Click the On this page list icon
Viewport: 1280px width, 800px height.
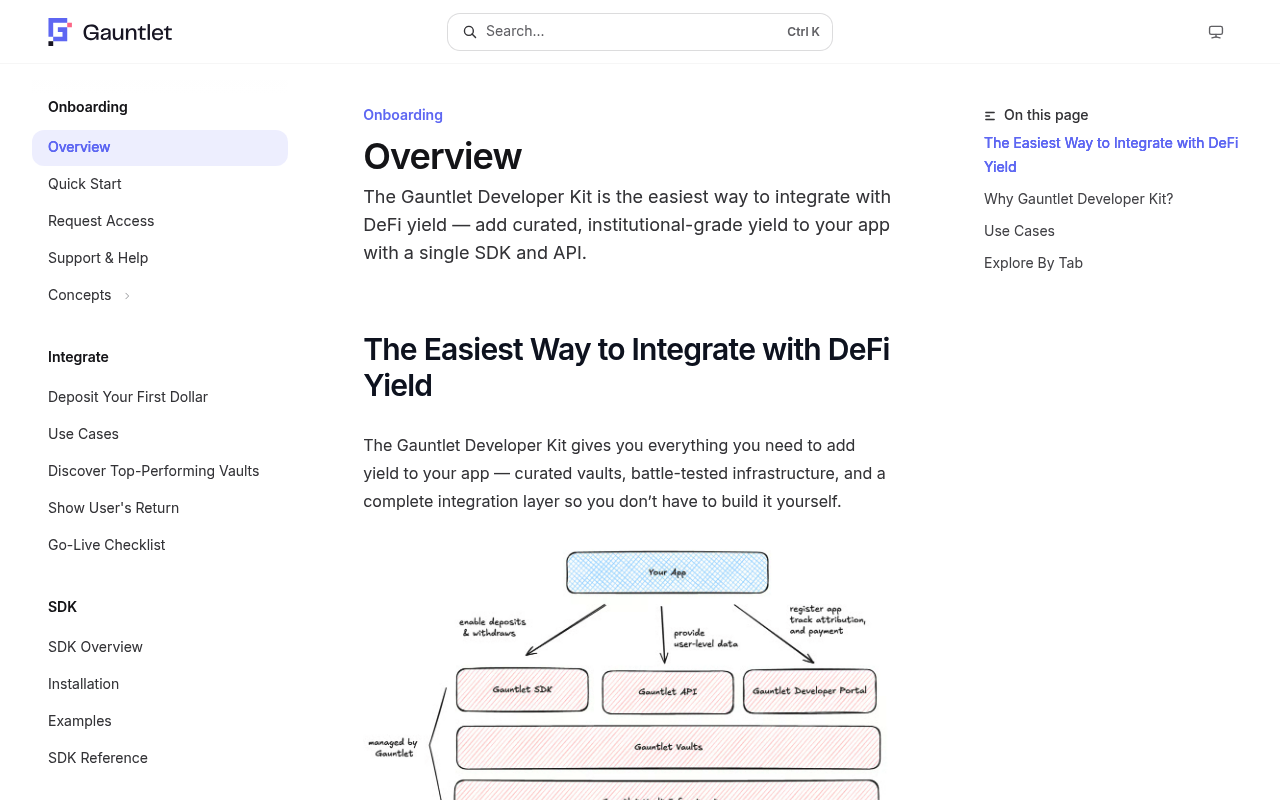point(990,116)
